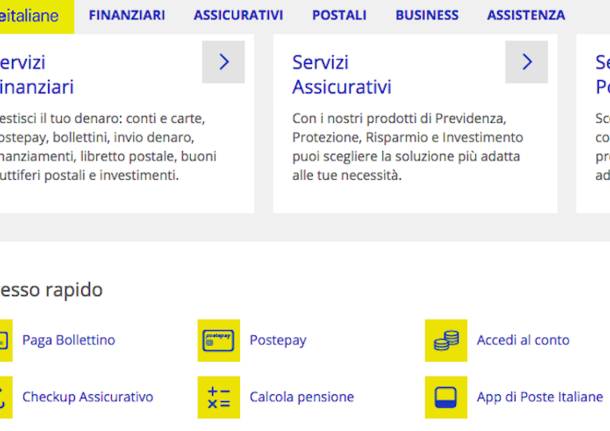610x431 pixels.
Task: Click the Accedi al conto coins icon
Action: 446,340
